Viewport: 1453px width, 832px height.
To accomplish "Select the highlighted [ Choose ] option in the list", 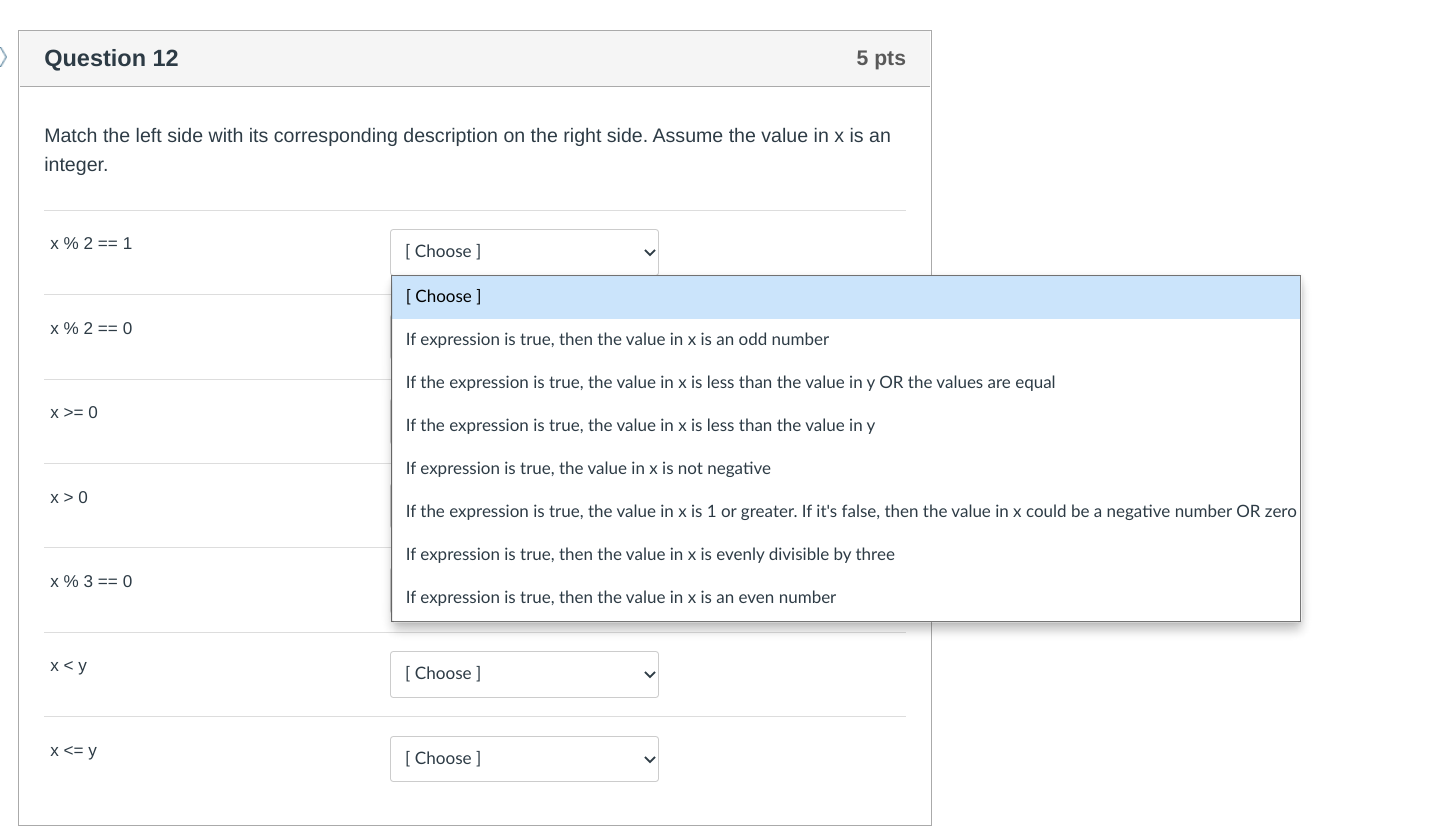I will [x=846, y=297].
